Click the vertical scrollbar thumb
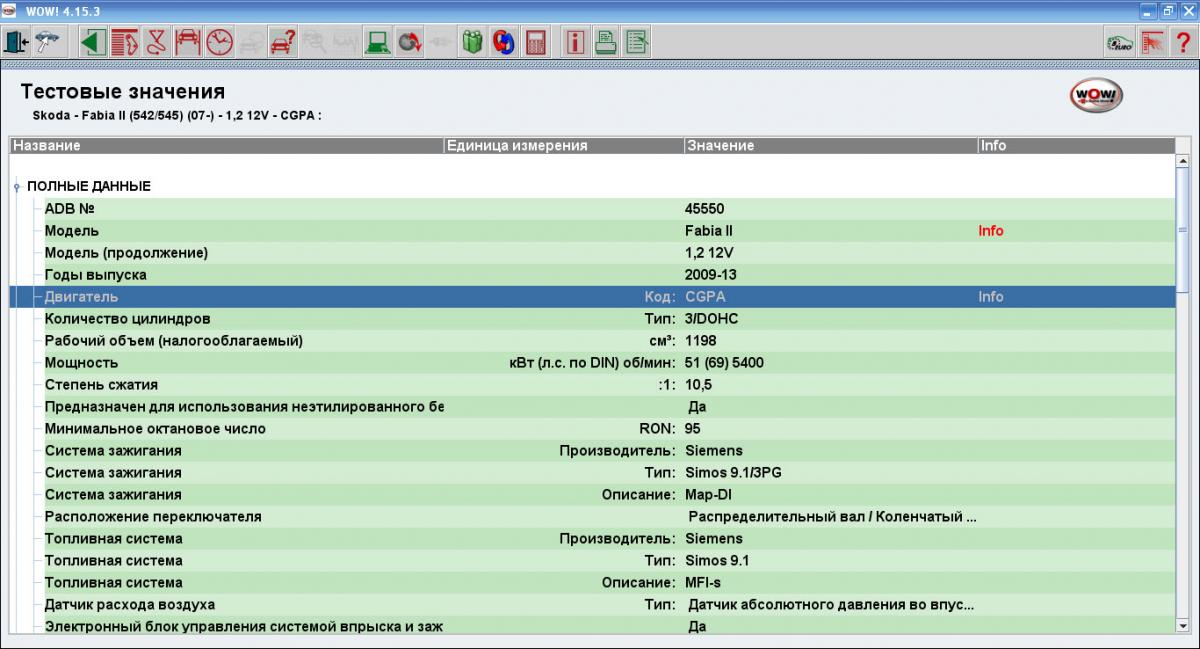Viewport: 1200px width, 649px height. point(1184,230)
